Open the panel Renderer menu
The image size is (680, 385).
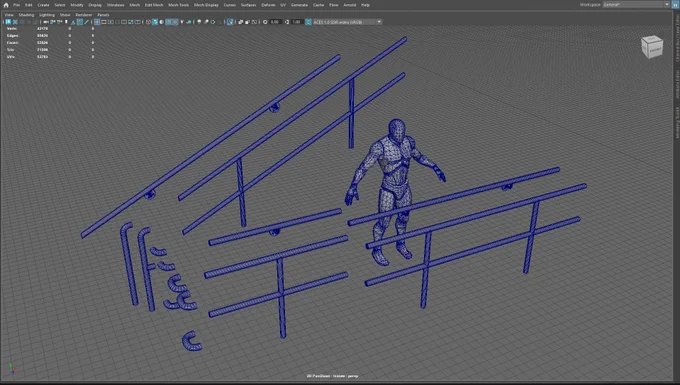[84, 15]
